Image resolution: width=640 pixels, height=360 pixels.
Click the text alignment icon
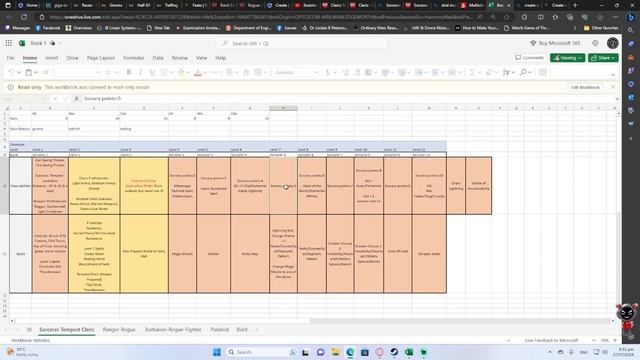tap(229, 72)
